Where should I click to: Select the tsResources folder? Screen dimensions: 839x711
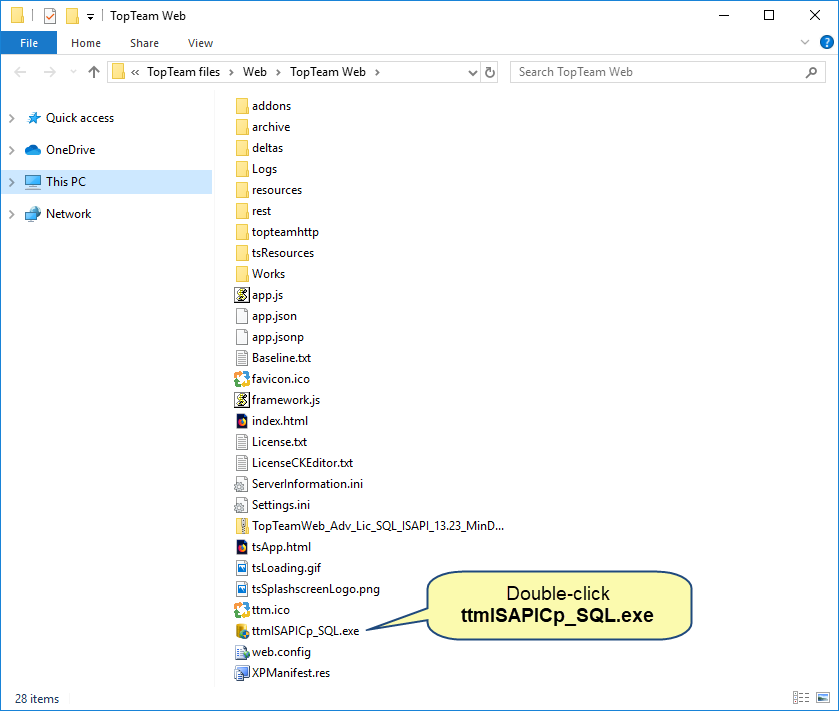(274, 253)
